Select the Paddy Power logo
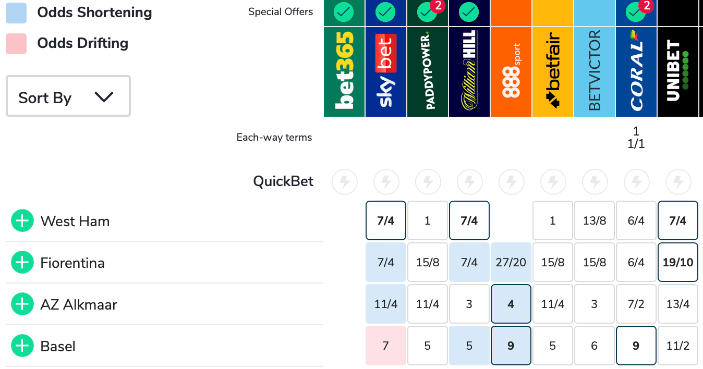 point(427,72)
